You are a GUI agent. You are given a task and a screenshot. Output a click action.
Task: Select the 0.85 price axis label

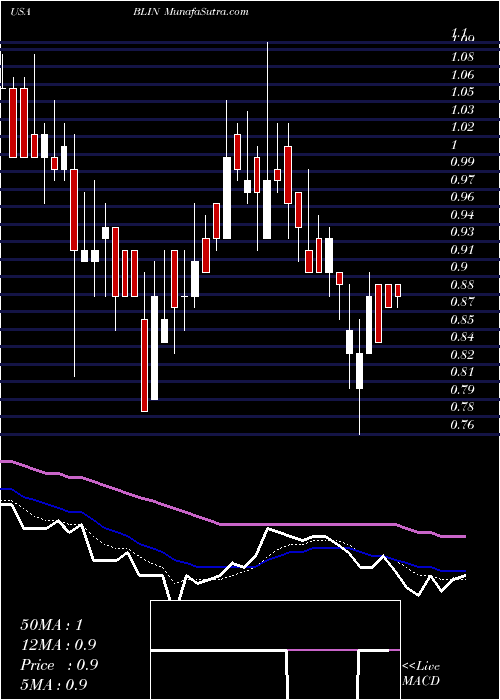click(x=462, y=320)
